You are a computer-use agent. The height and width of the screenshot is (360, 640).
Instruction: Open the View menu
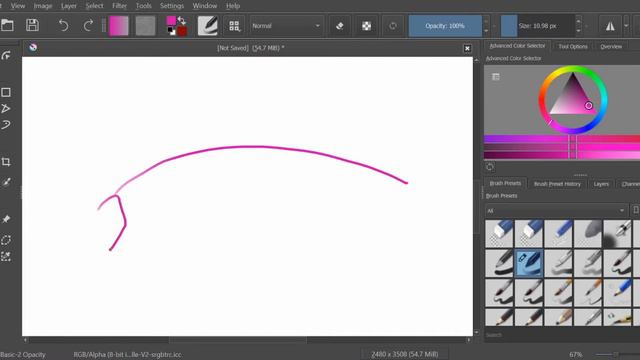tap(18, 6)
